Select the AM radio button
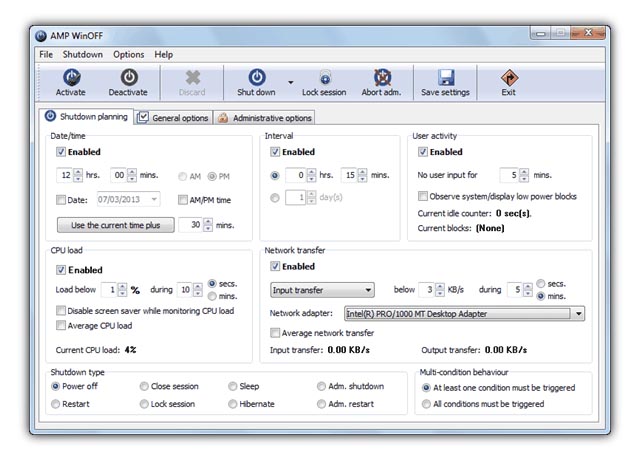Image resolution: width=640 pixels, height=460 pixels. (182, 176)
